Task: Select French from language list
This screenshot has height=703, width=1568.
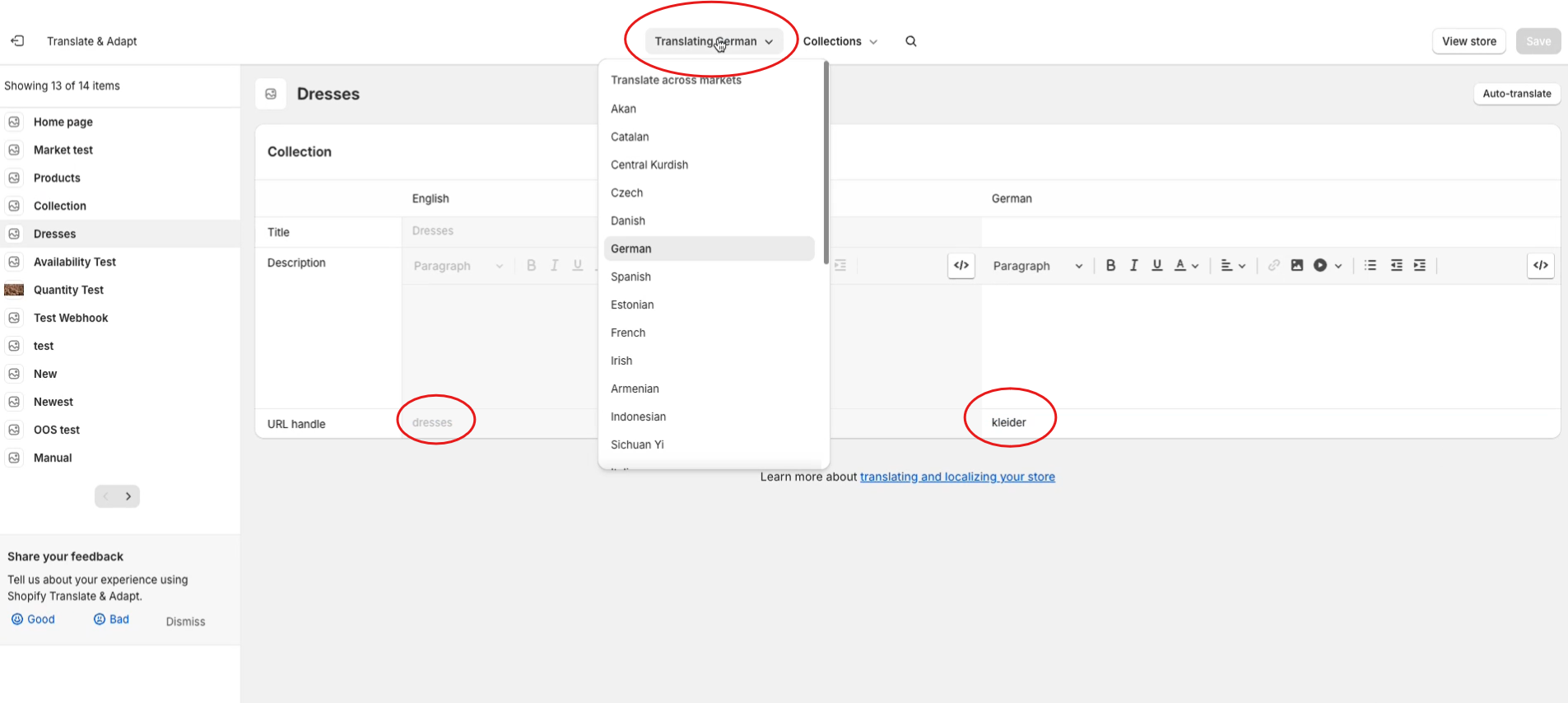Action: pyautogui.click(x=709, y=333)
